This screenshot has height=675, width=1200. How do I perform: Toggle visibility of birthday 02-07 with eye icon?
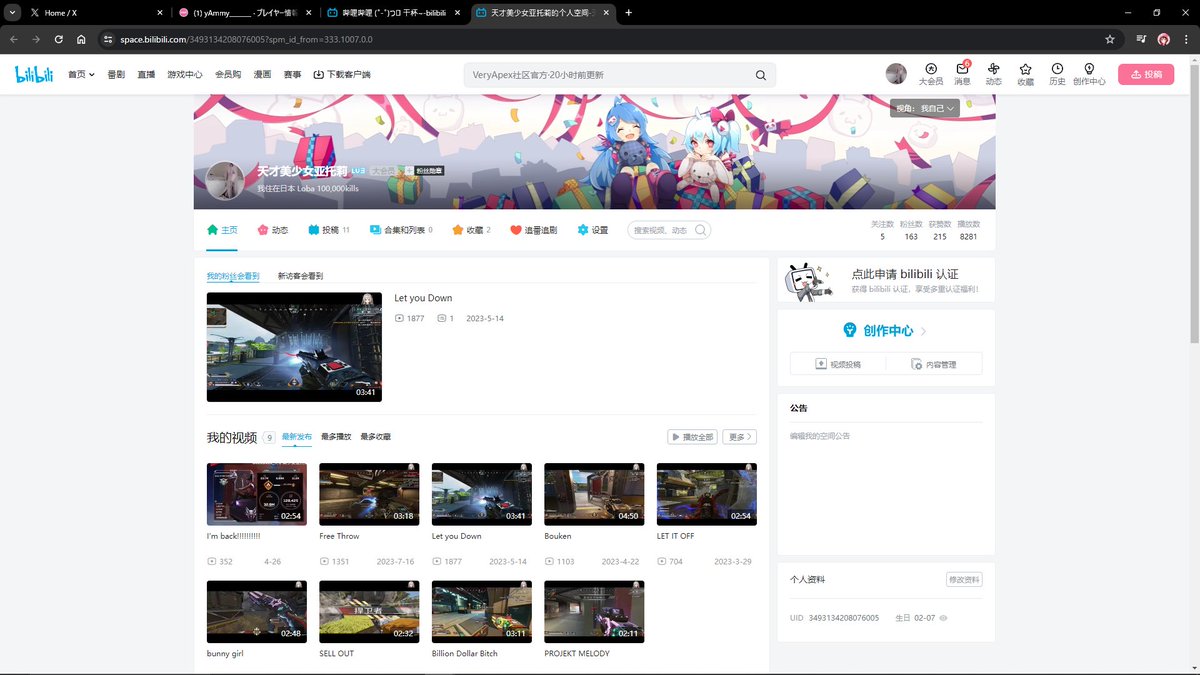(943, 617)
